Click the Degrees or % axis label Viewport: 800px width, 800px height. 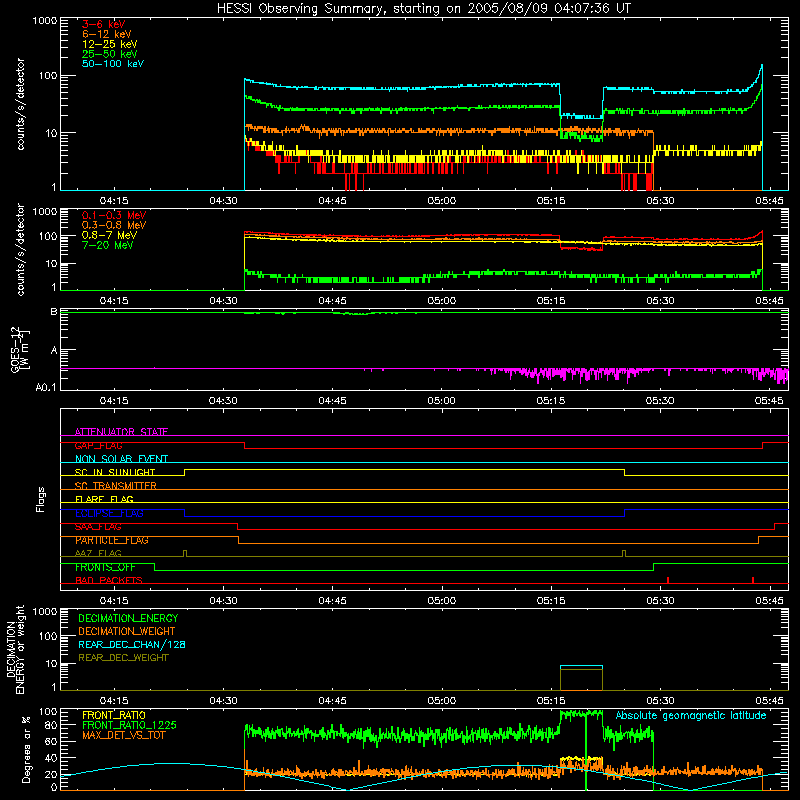(x=26, y=749)
